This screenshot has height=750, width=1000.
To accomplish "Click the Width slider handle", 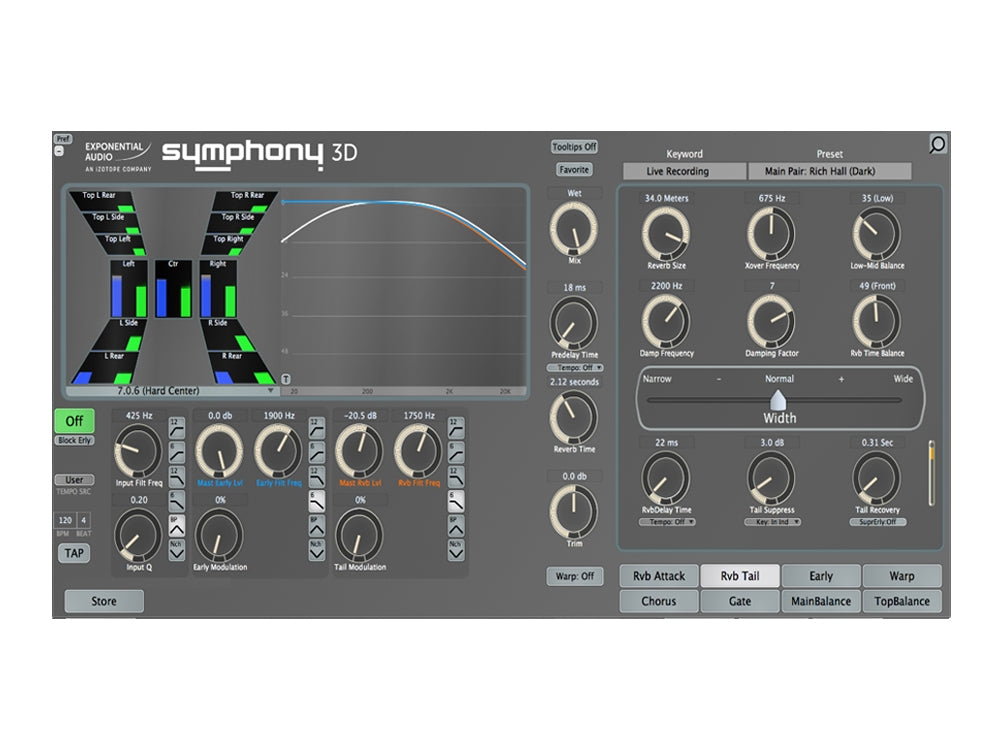I will [x=777, y=399].
